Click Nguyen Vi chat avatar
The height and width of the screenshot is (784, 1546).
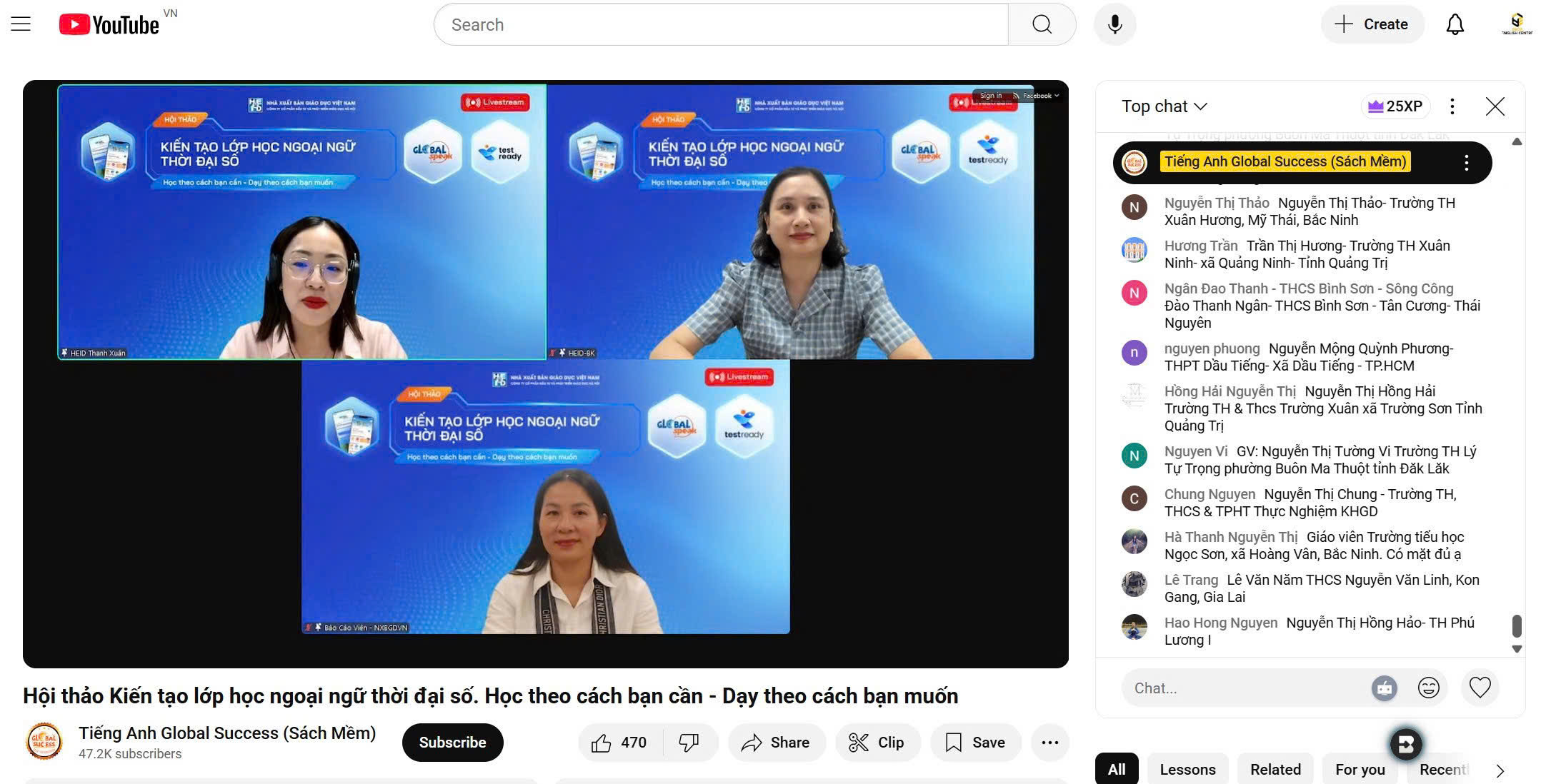coord(1134,456)
